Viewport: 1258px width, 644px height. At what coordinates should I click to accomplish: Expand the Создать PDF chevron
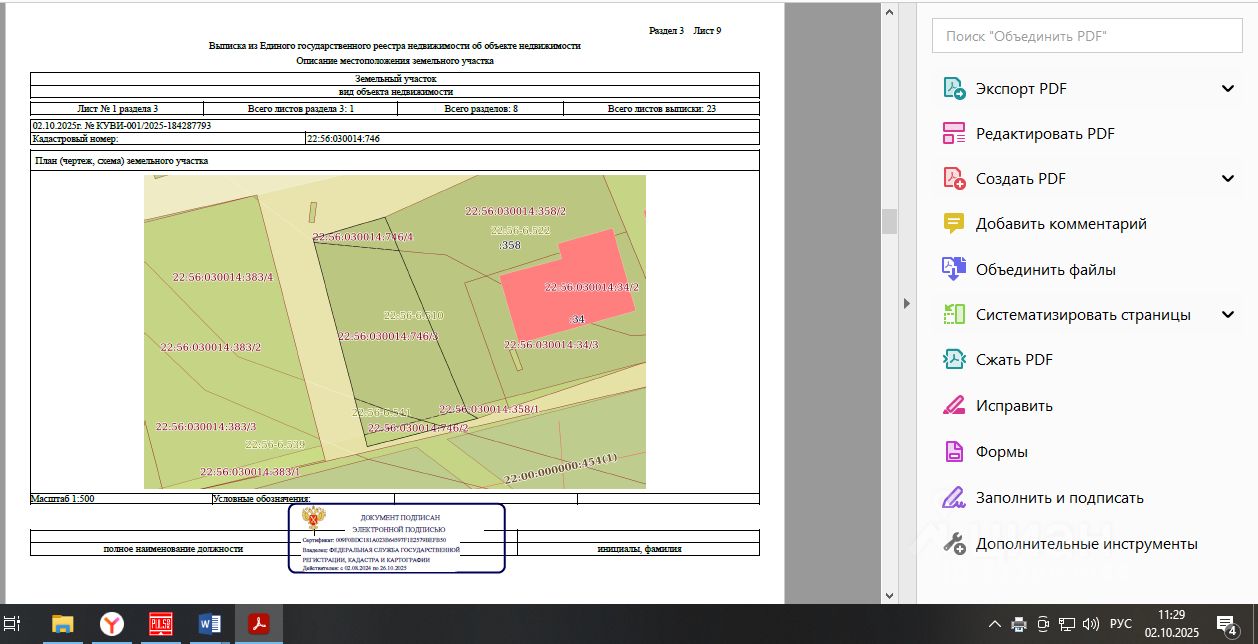pyautogui.click(x=1228, y=179)
